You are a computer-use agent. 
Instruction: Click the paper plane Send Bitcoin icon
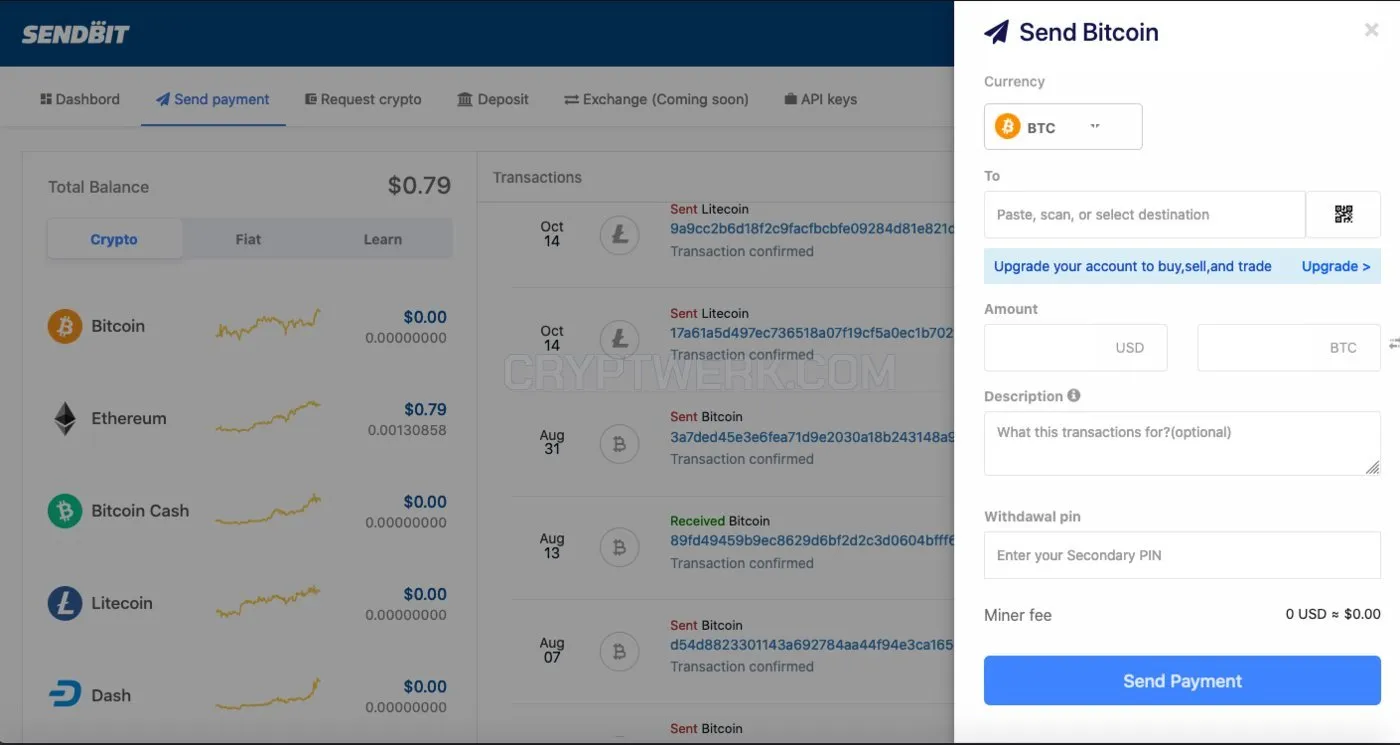[996, 32]
